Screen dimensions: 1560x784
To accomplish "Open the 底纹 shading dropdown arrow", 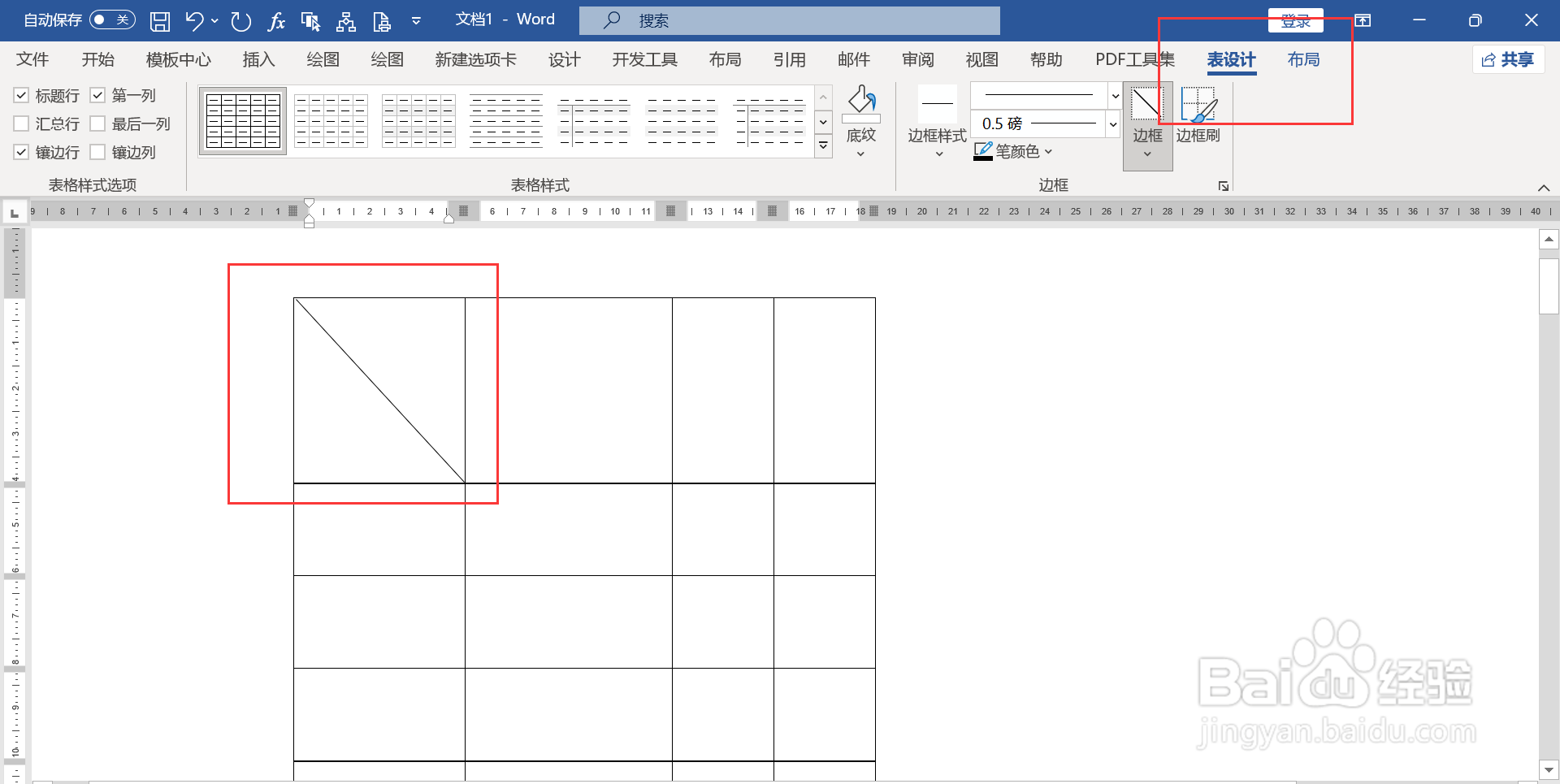I will pyautogui.click(x=861, y=154).
